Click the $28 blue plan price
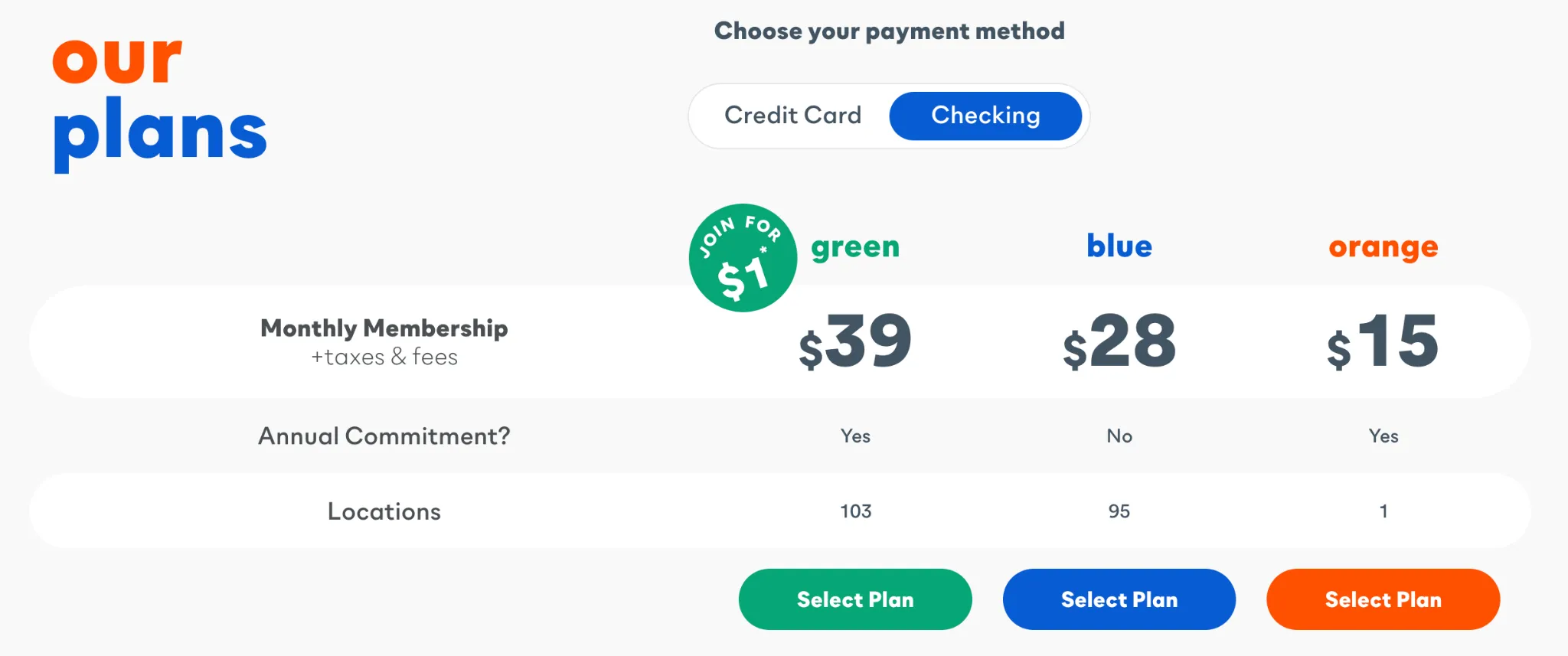Viewport: 1568px width, 656px height. pos(1119,342)
